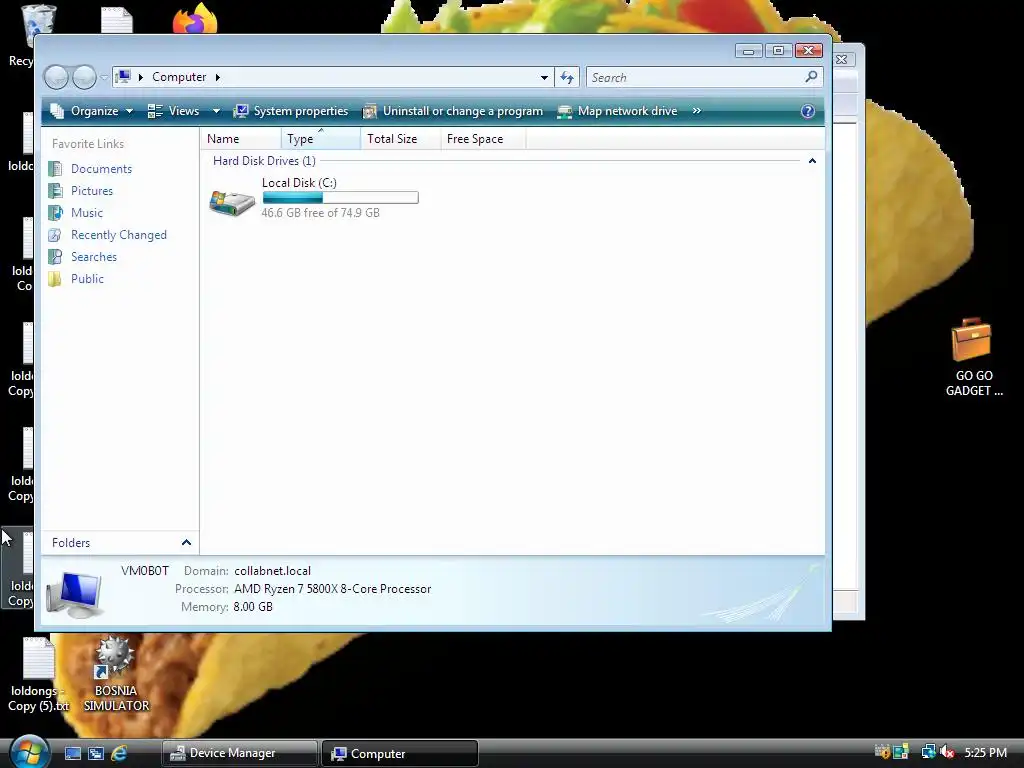Click the Refresh button beside address bar

[x=567, y=78]
